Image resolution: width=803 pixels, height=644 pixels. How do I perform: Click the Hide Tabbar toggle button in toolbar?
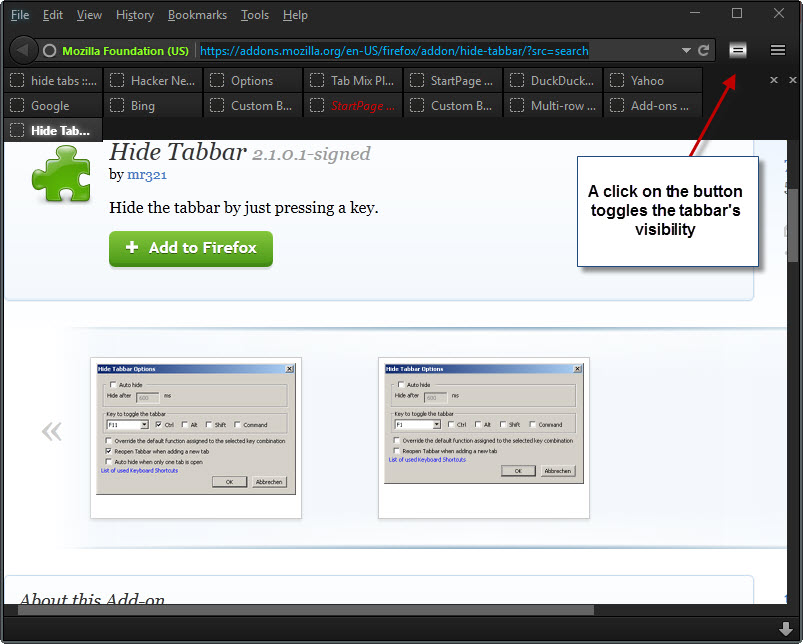tap(737, 50)
